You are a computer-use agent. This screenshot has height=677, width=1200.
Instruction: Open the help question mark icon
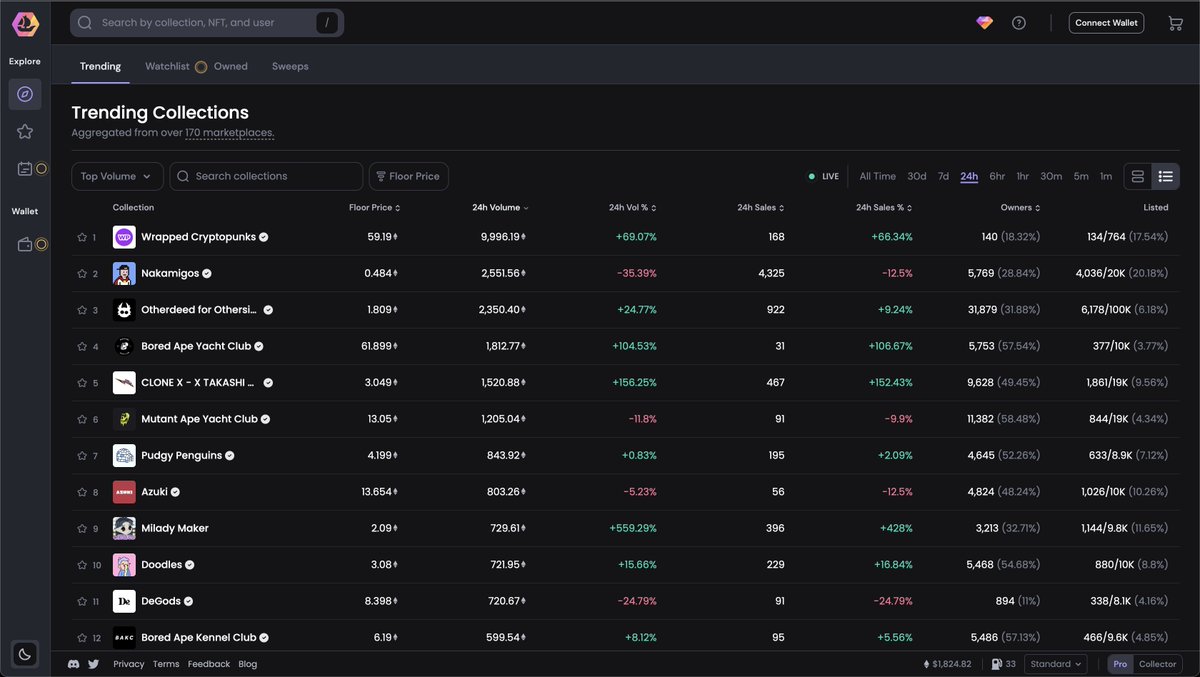pos(1019,22)
